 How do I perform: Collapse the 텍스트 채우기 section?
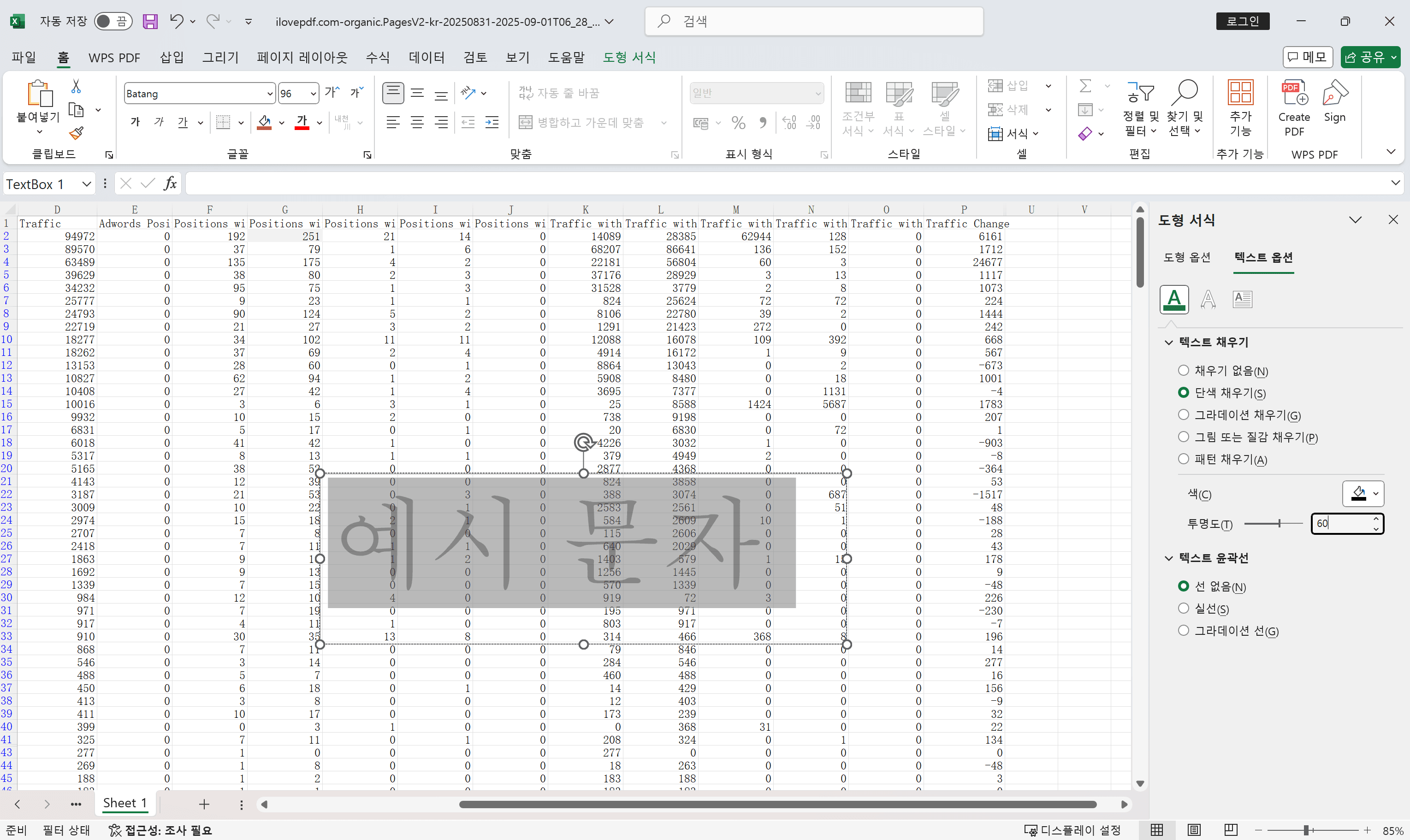[1168, 342]
